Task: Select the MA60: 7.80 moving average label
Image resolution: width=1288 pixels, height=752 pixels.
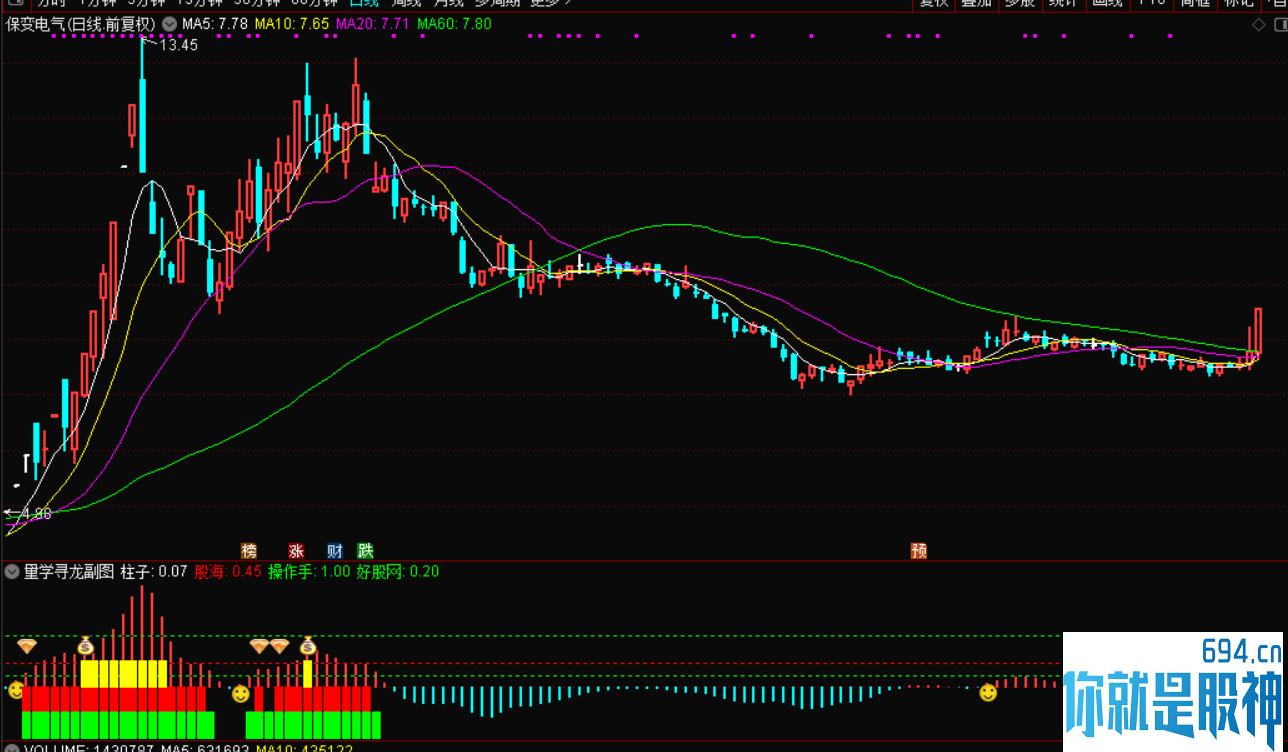Action: tap(455, 24)
